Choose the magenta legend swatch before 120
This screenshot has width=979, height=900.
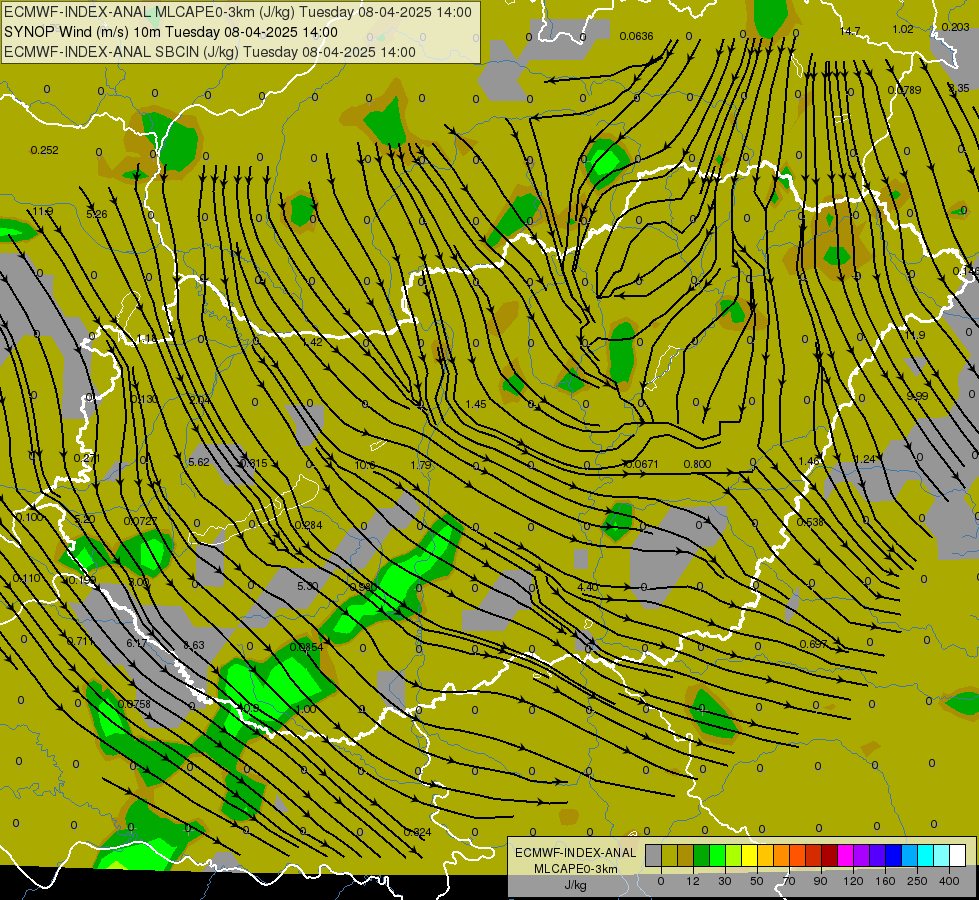846,855
